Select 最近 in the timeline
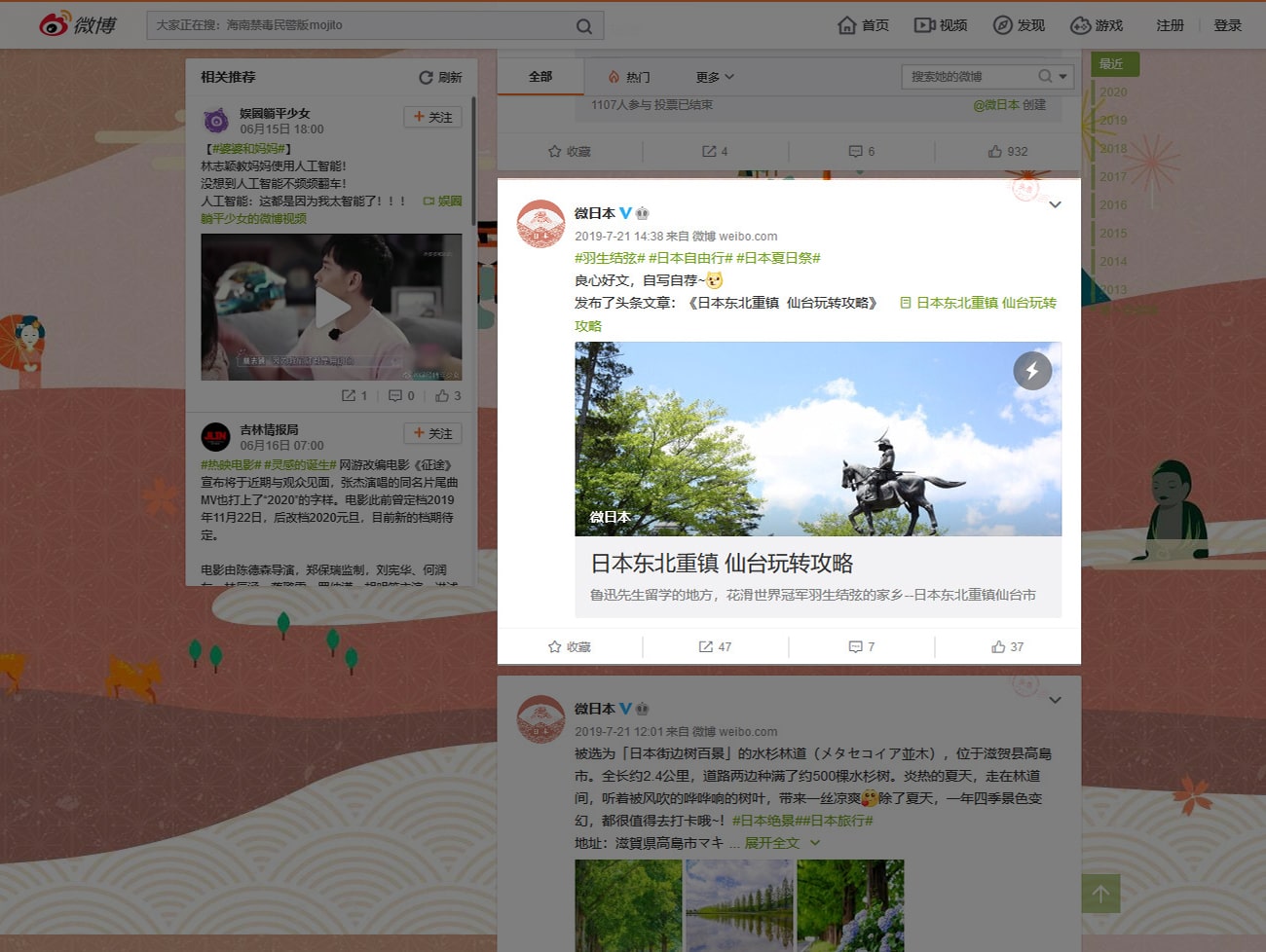 pyautogui.click(x=1115, y=64)
